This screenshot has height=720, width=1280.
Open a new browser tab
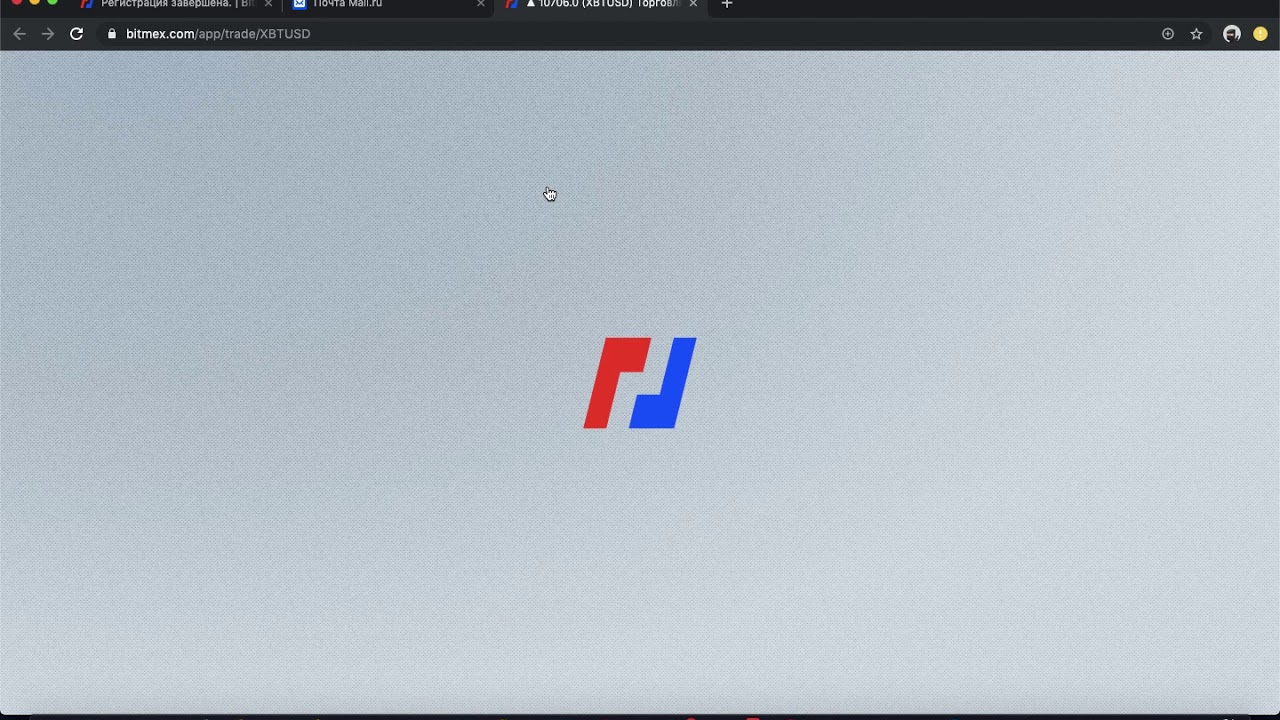pos(727,4)
